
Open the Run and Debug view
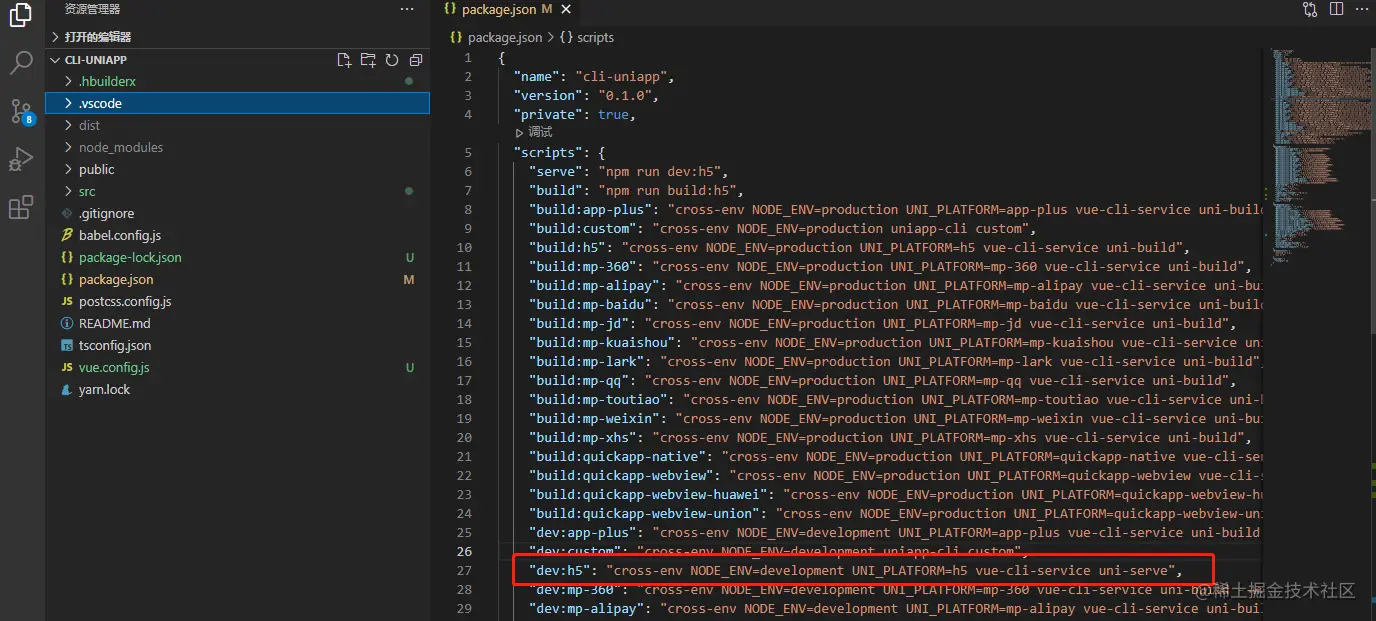click(x=21, y=159)
